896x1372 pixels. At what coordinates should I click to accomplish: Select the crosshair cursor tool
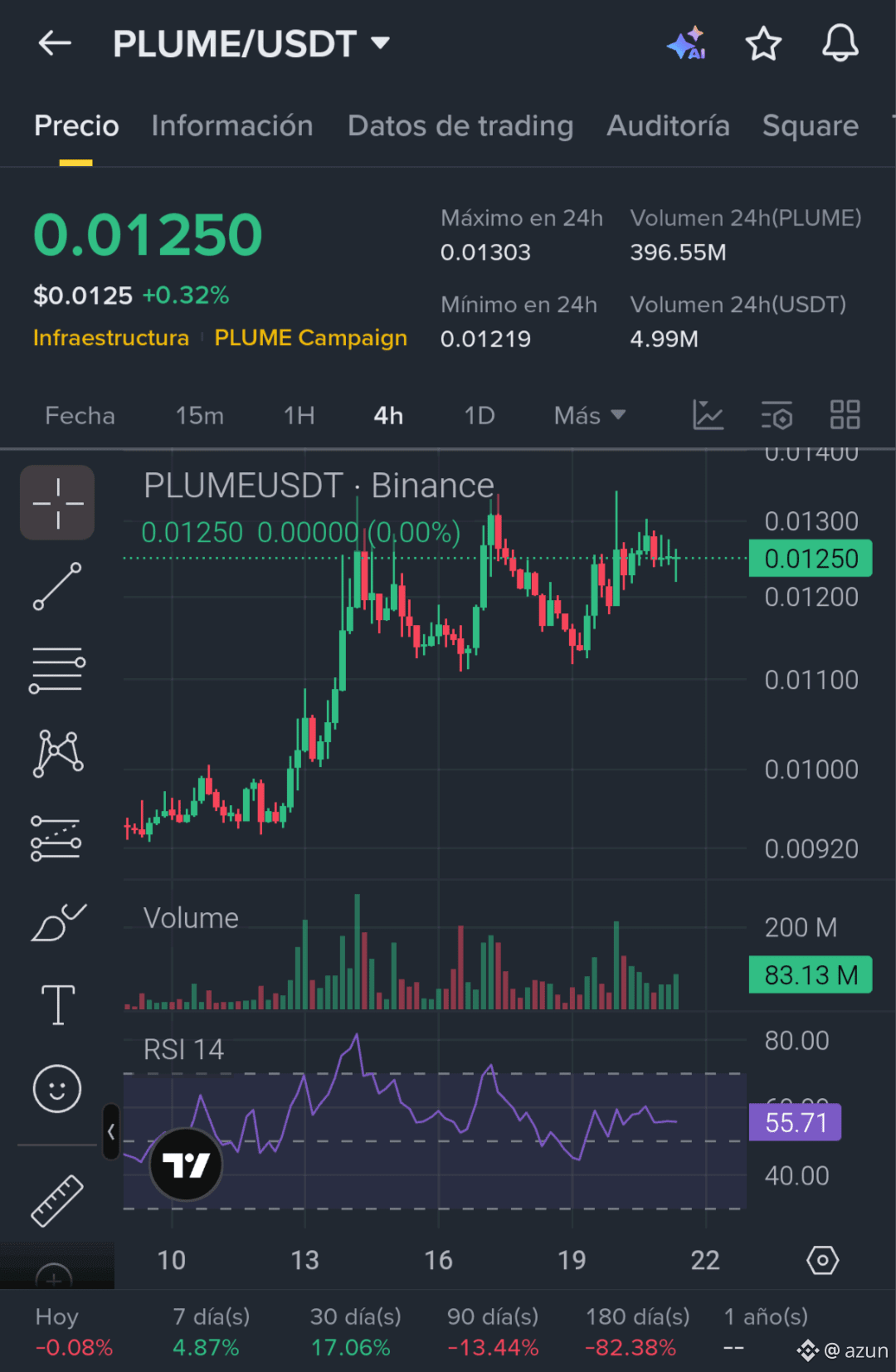[57, 503]
